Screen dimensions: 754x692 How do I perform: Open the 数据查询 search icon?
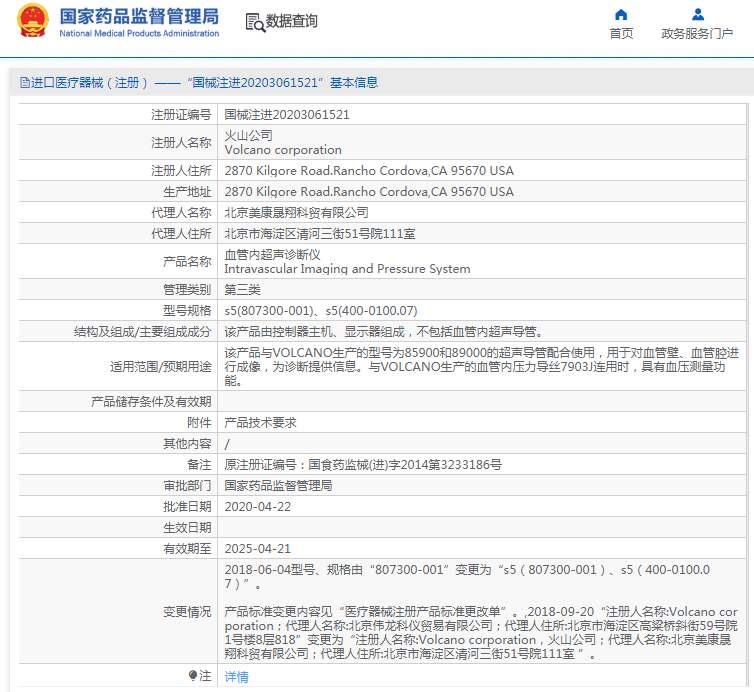coord(255,23)
